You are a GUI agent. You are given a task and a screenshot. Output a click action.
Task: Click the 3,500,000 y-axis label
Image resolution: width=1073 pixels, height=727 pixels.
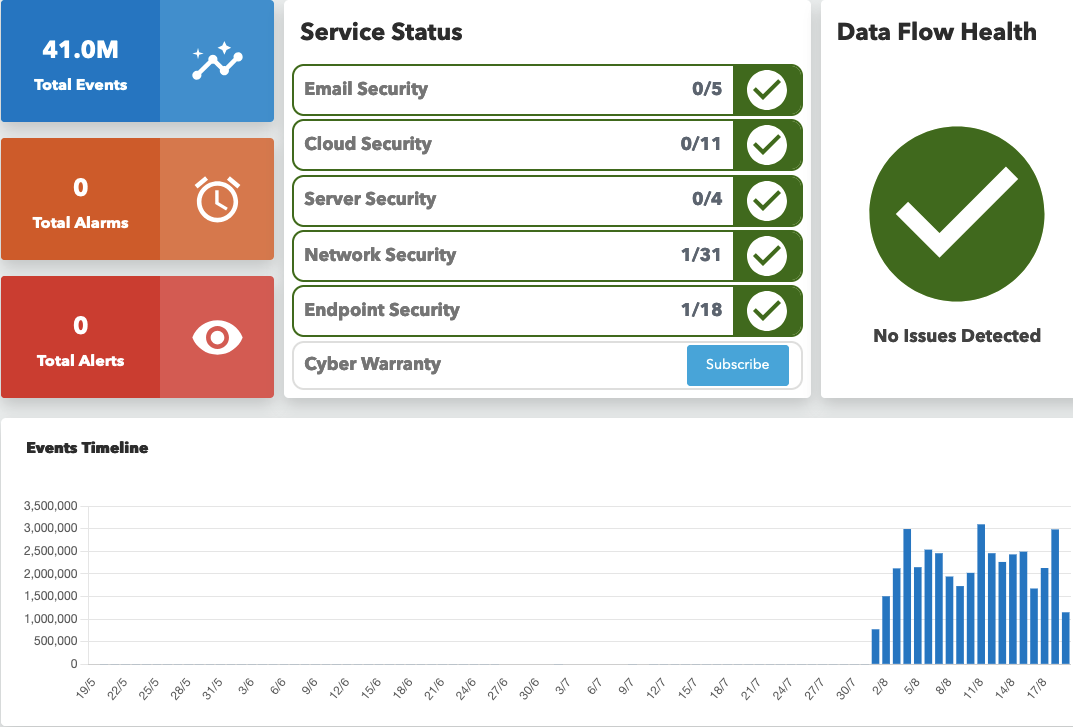(x=51, y=506)
